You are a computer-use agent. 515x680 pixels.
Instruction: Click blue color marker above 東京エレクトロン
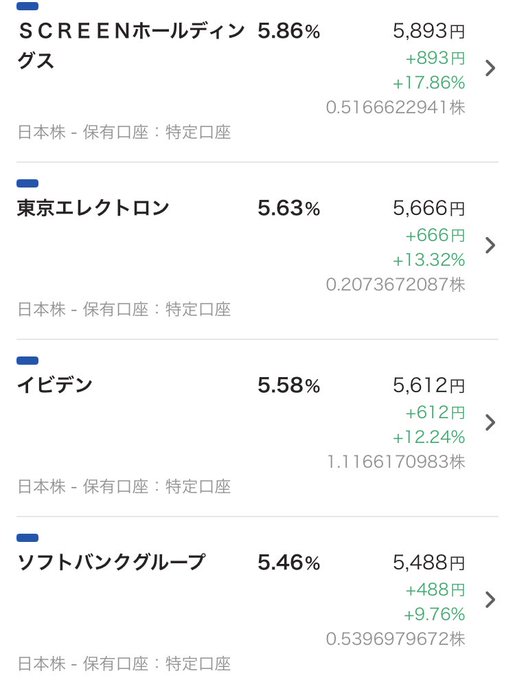pos(27,183)
